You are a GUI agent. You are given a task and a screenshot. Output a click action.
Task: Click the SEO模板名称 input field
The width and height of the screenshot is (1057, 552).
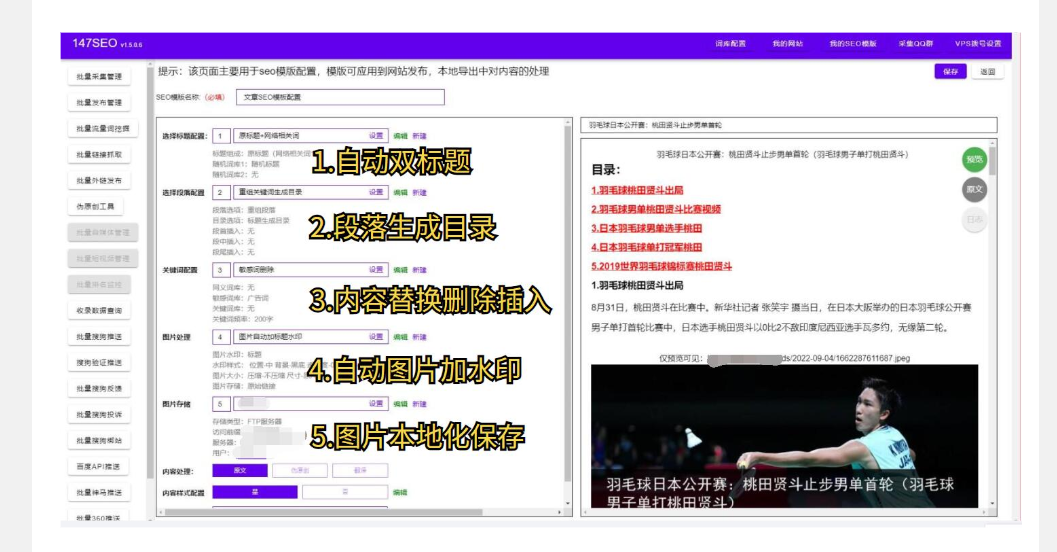point(340,98)
